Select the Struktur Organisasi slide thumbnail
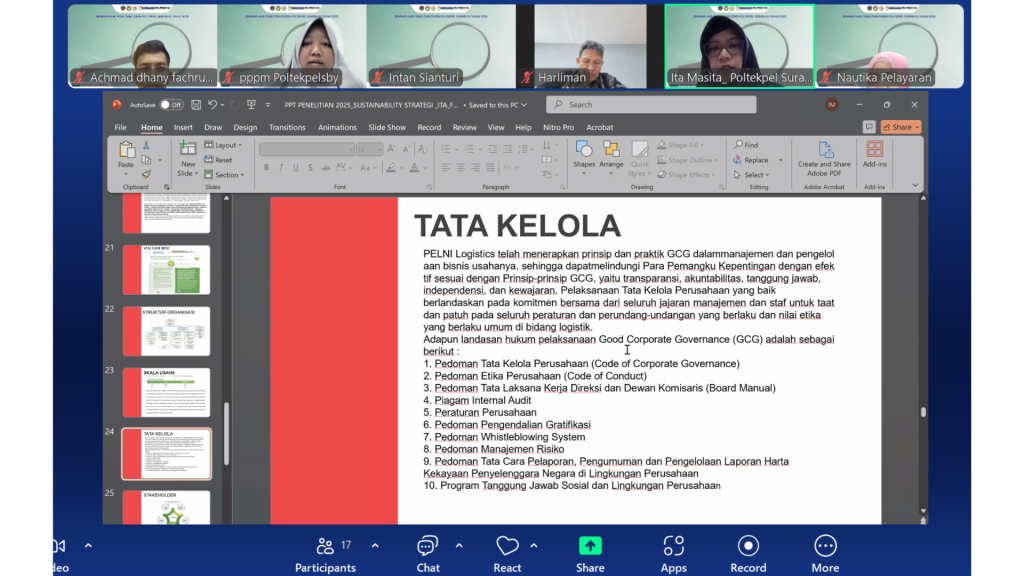The image size is (1024, 576). (x=166, y=330)
